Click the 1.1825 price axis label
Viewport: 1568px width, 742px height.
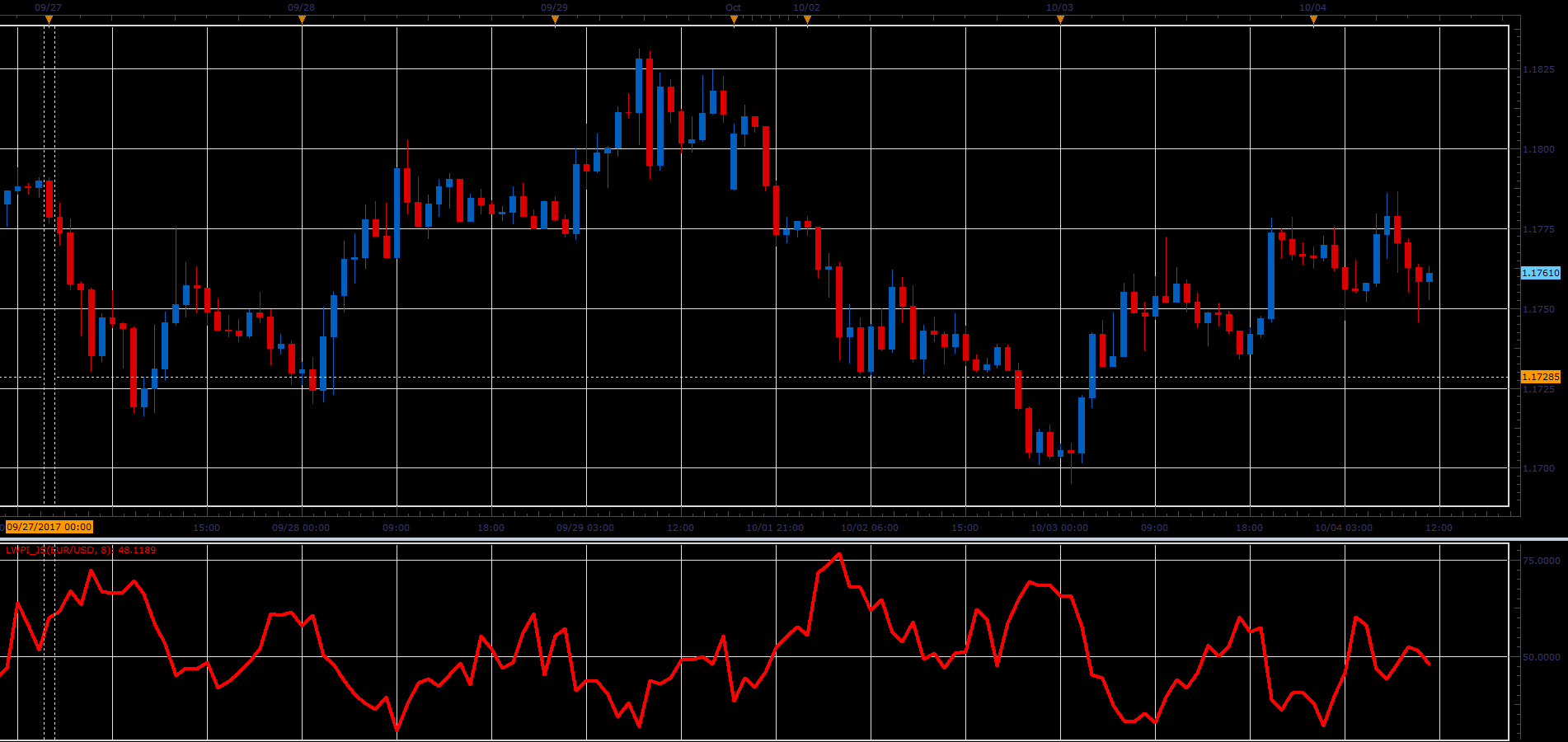tap(1538, 69)
